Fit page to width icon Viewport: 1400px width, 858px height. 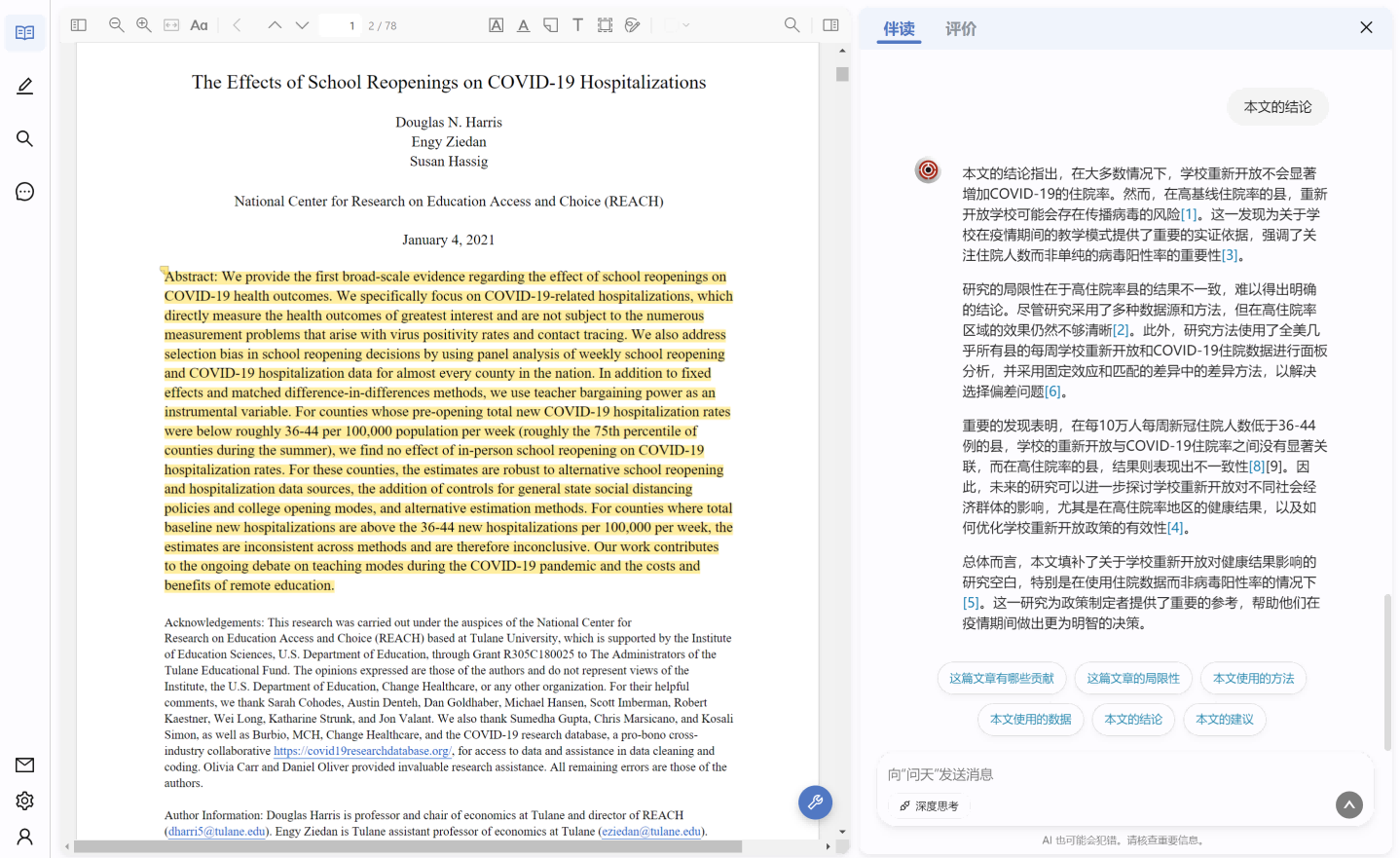171,25
